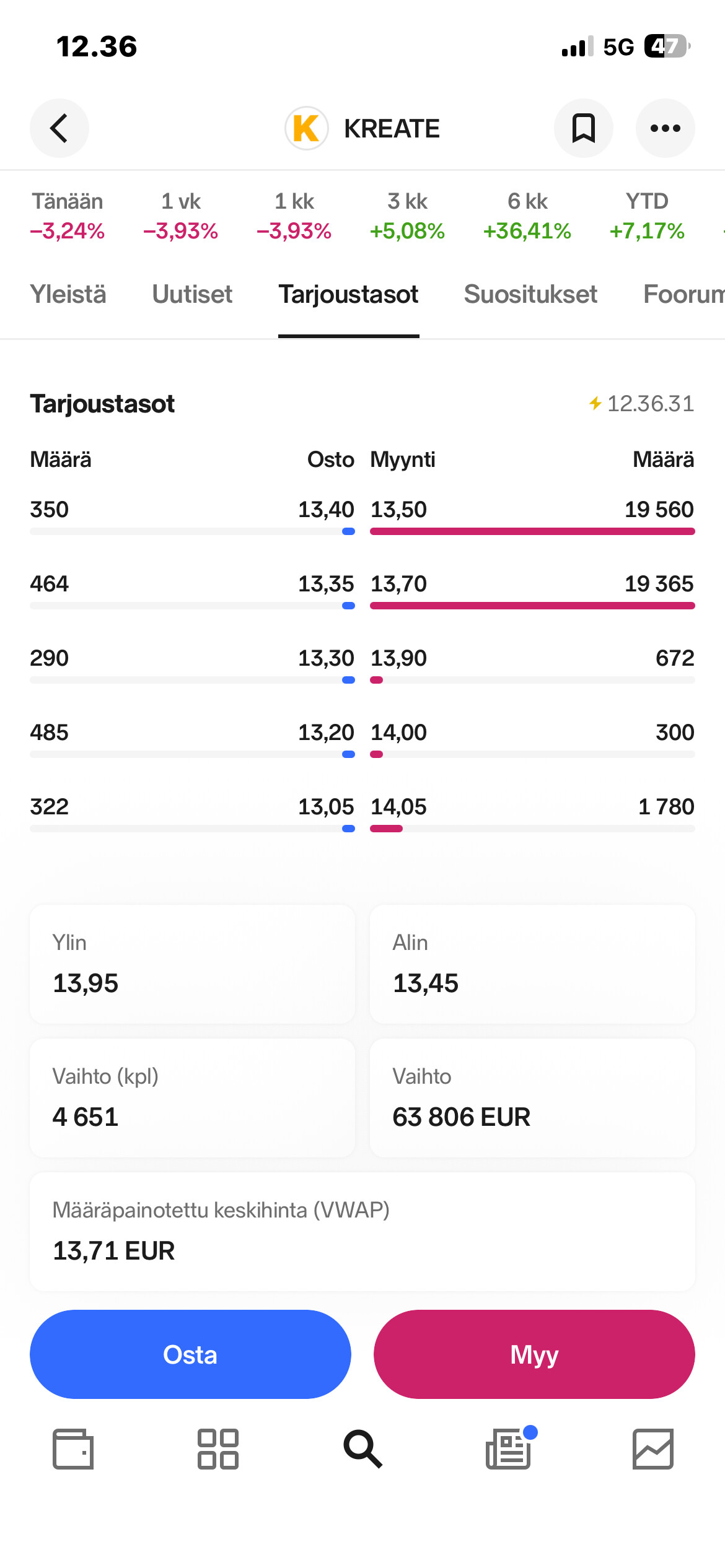The image size is (725, 1568).
Task: Bookmark the KREATE stock
Action: pos(583,128)
